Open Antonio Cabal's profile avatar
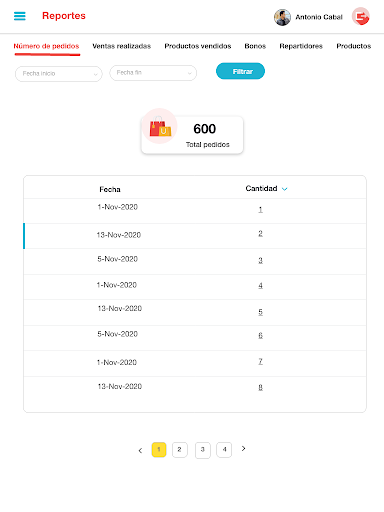 pyautogui.click(x=282, y=17)
